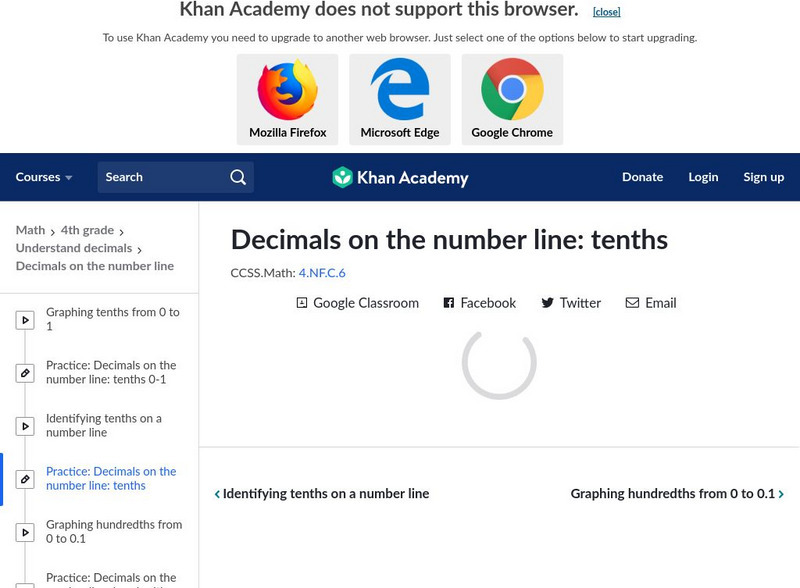Share the lesson via the Twitter icon

550,303
